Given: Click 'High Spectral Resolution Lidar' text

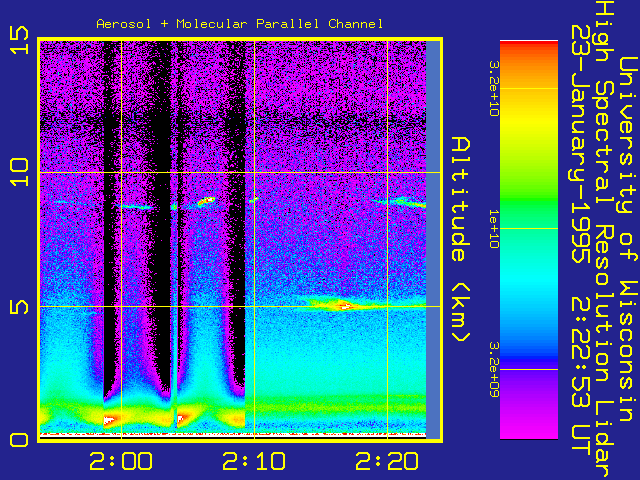Looking at the screenshot, I should click(x=602, y=240).
